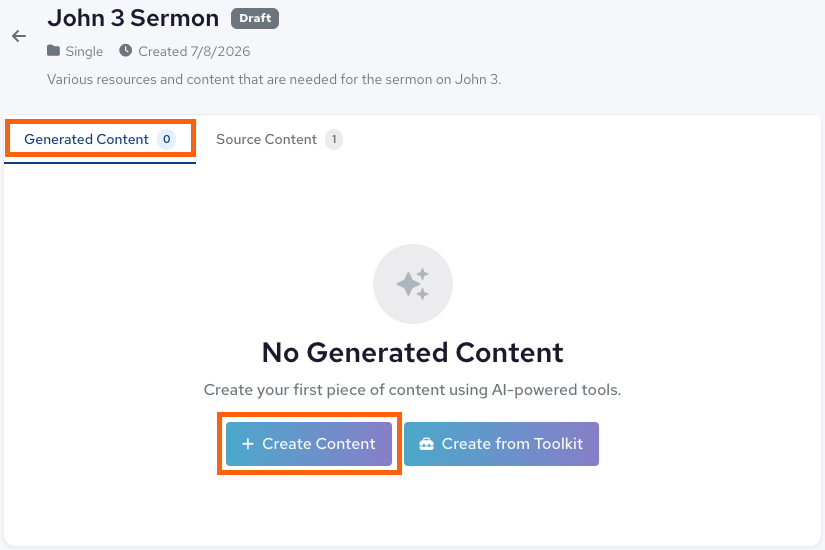Click the plus icon on Create Content
The image size is (825, 550).
tap(247, 444)
